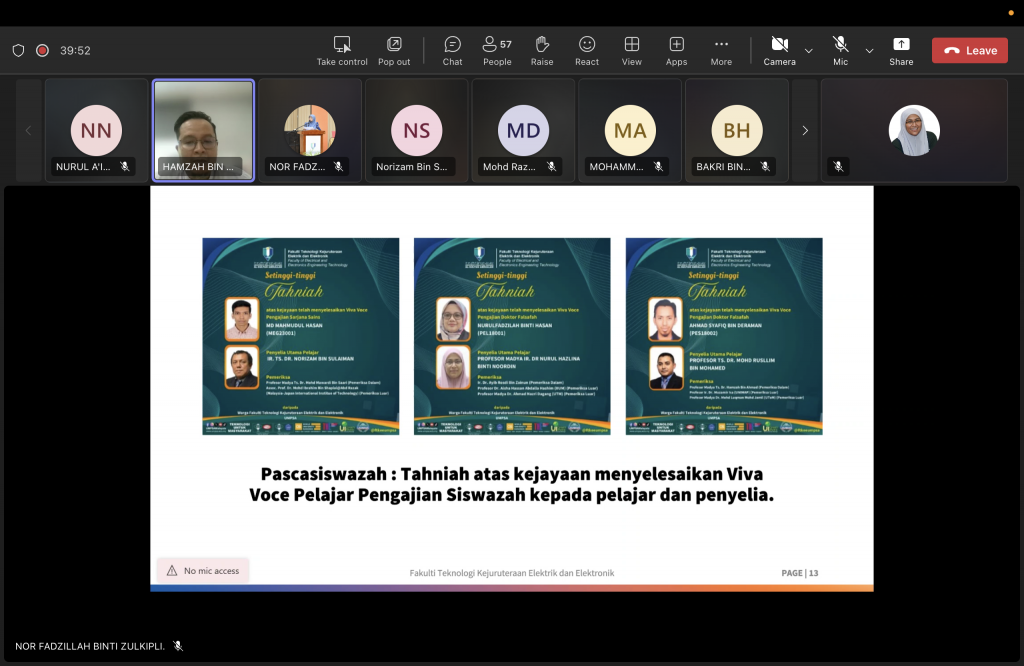
Task: Select the Mohd Raz... participant tile
Action: 523,130
